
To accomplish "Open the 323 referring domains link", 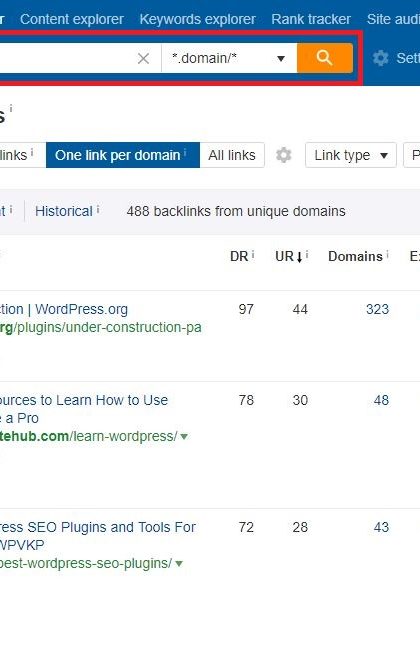I will pyautogui.click(x=377, y=309).
